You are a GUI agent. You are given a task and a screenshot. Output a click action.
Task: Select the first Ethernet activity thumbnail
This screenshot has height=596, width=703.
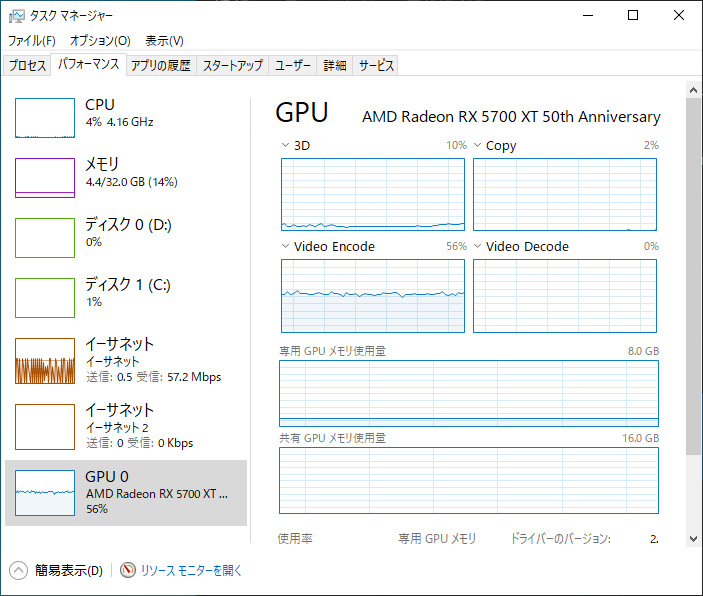click(x=45, y=361)
